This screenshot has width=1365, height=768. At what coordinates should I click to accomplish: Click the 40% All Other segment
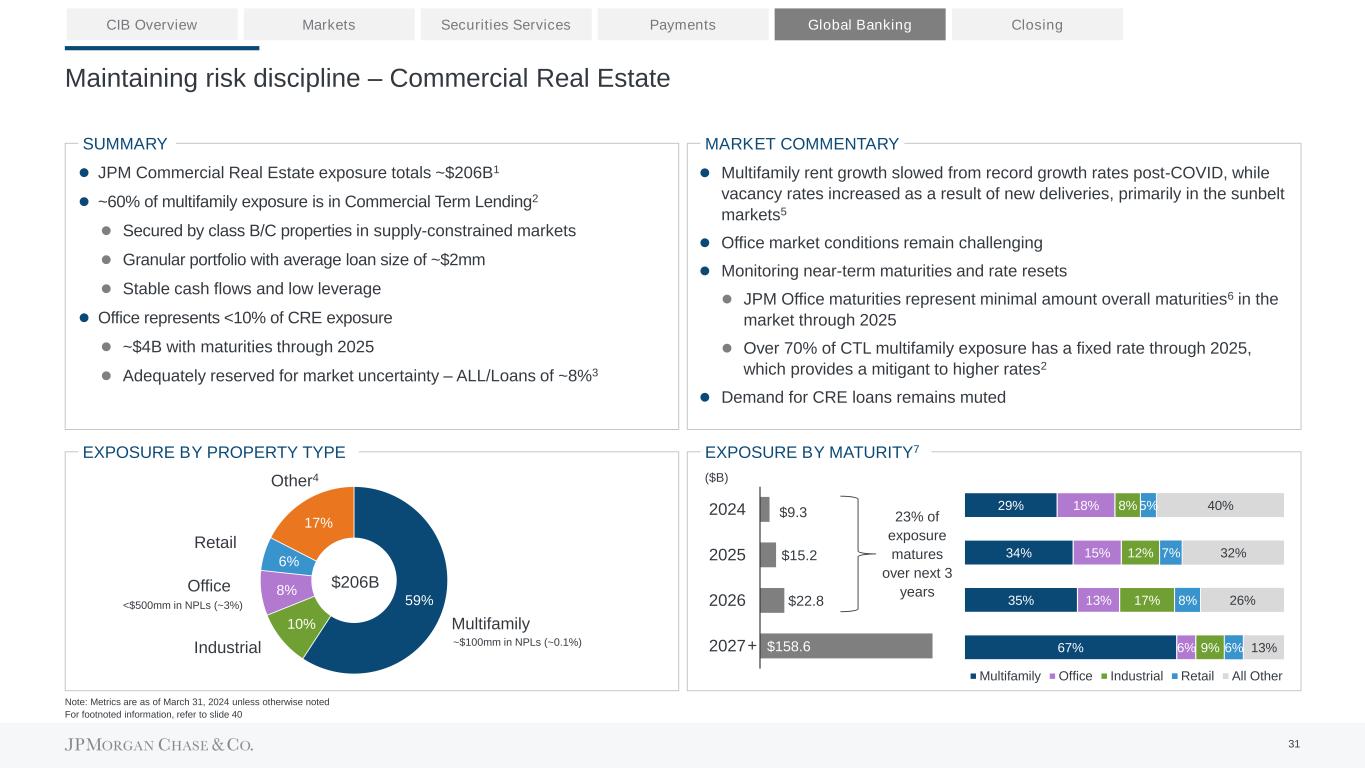[1220, 506]
